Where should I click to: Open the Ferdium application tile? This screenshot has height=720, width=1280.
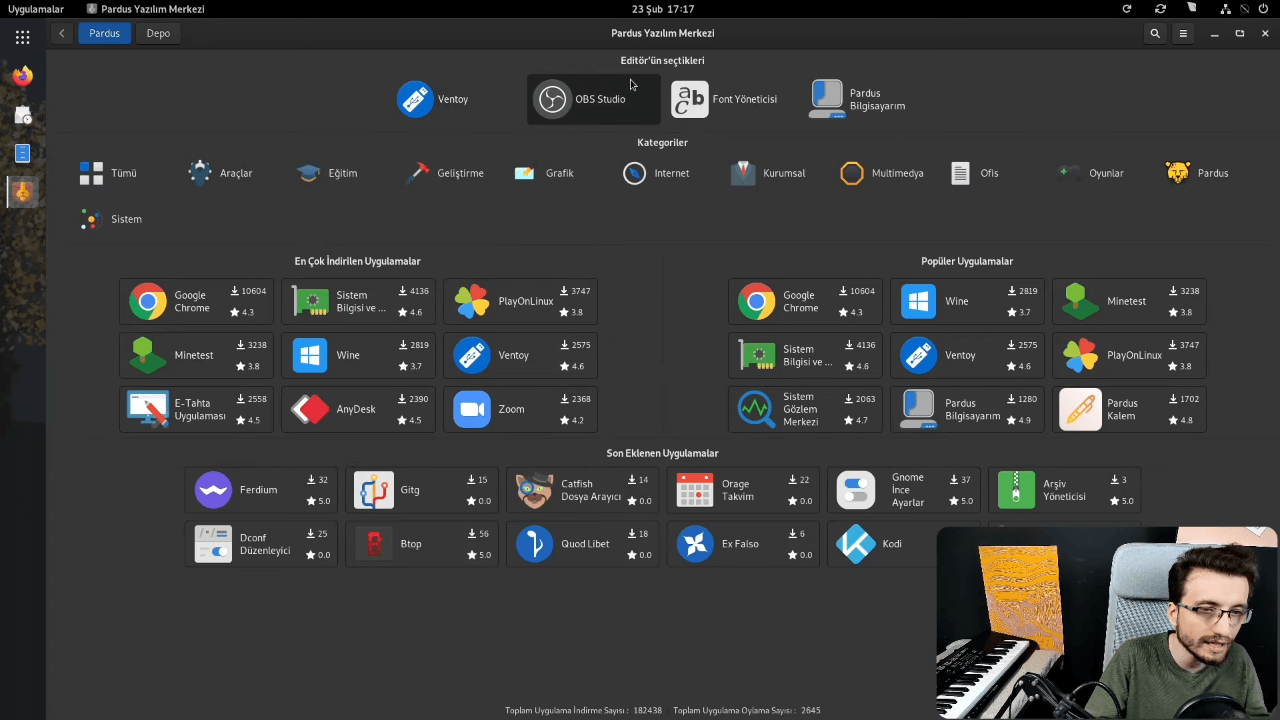pos(261,490)
